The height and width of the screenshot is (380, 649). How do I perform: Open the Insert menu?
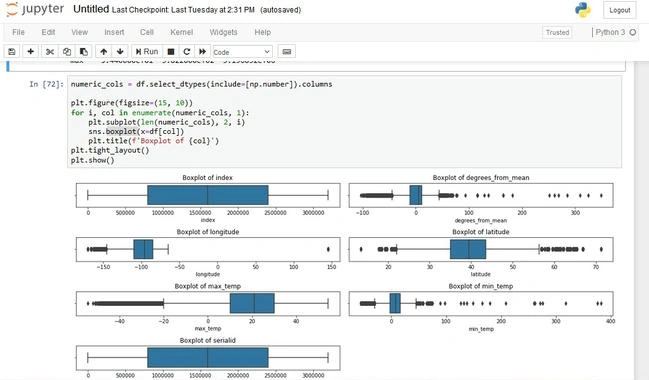point(114,32)
